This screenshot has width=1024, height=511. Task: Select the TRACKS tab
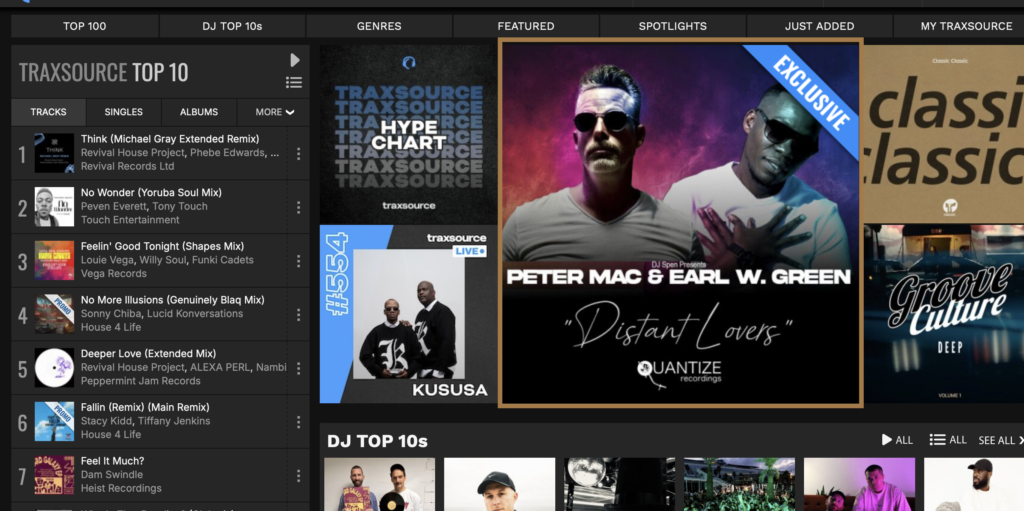coord(48,112)
